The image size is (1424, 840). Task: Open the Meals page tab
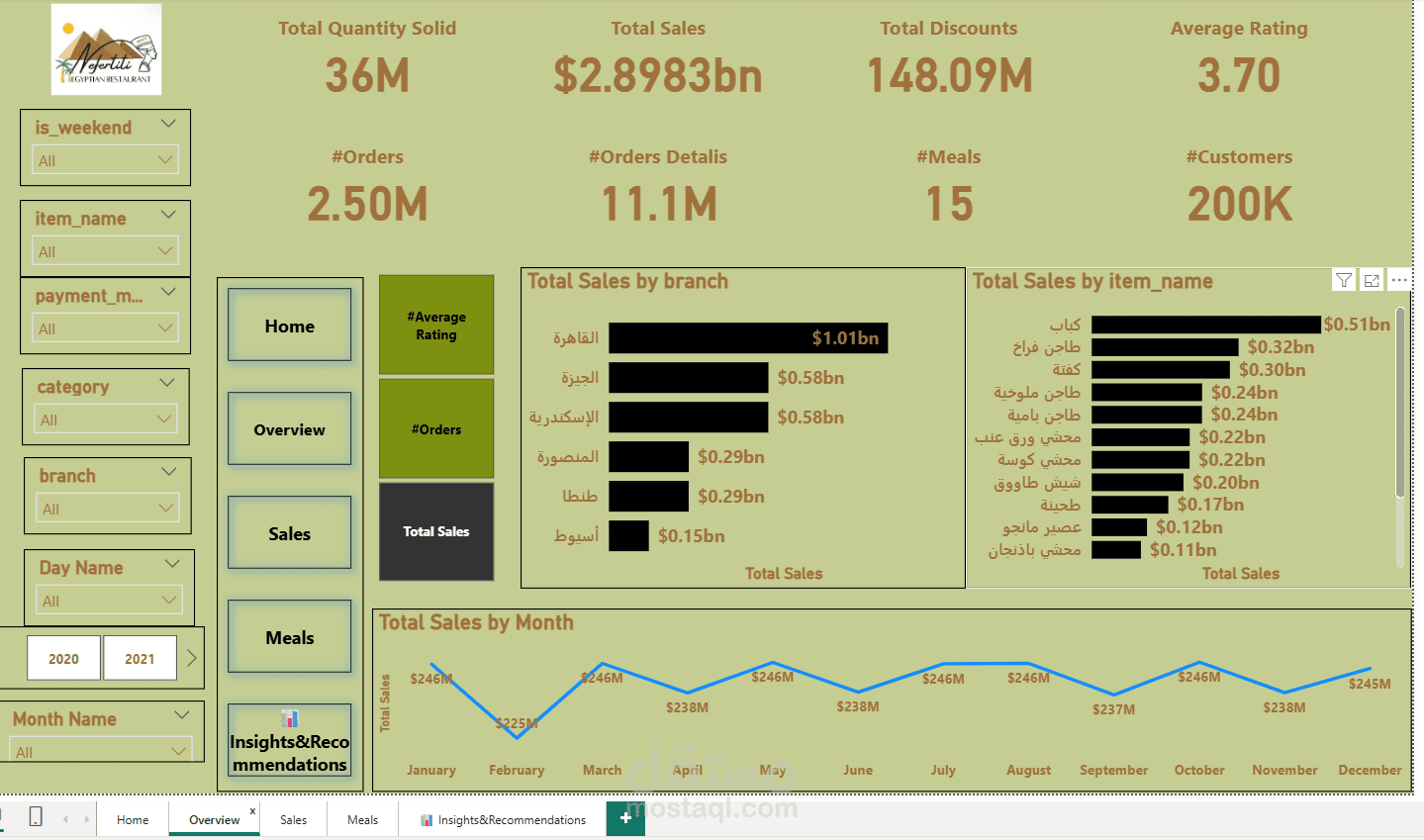(362, 819)
